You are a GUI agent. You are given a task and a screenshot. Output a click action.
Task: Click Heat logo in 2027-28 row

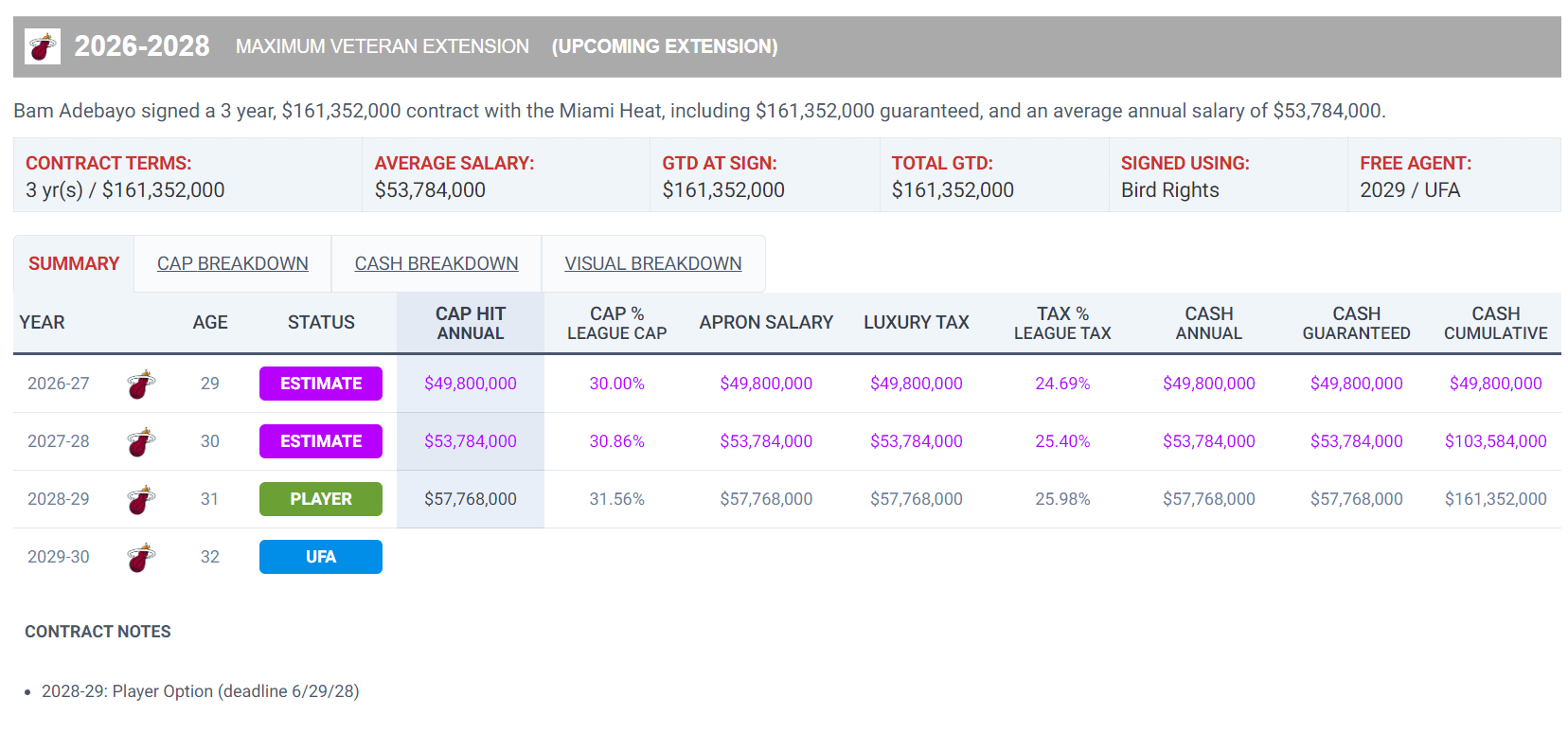141,442
